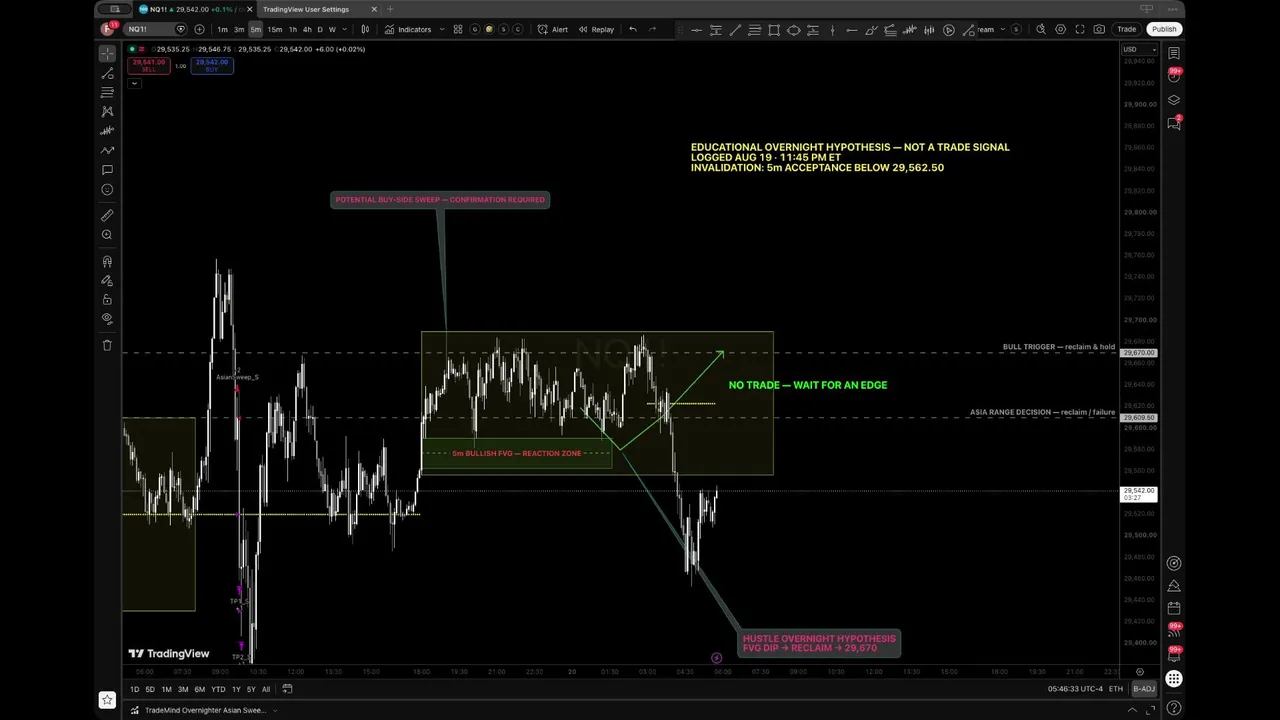Screen dimensions: 1280x720
Task: Select rectangle tool in favorites drawing bar
Action: pos(774,30)
